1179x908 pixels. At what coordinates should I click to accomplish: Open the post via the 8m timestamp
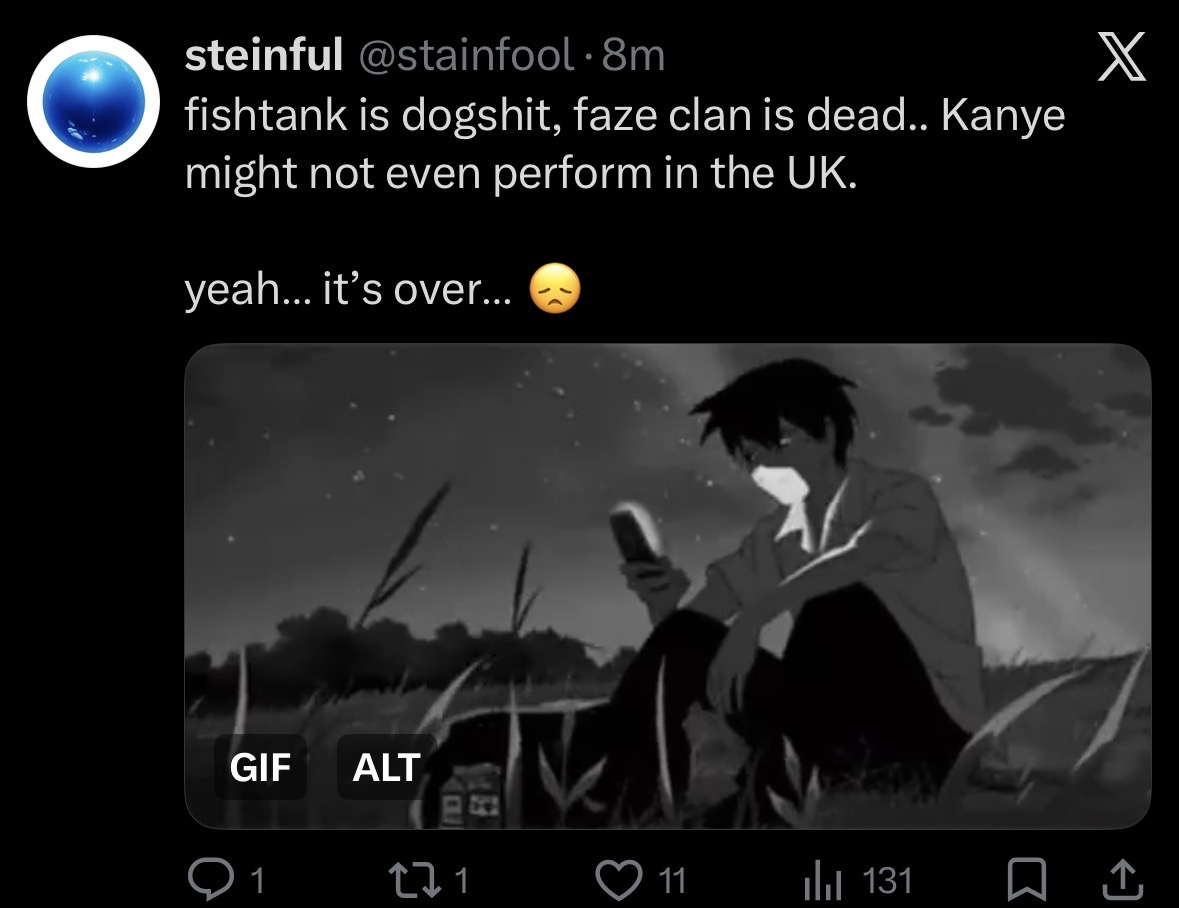pyautogui.click(x=633, y=56)
